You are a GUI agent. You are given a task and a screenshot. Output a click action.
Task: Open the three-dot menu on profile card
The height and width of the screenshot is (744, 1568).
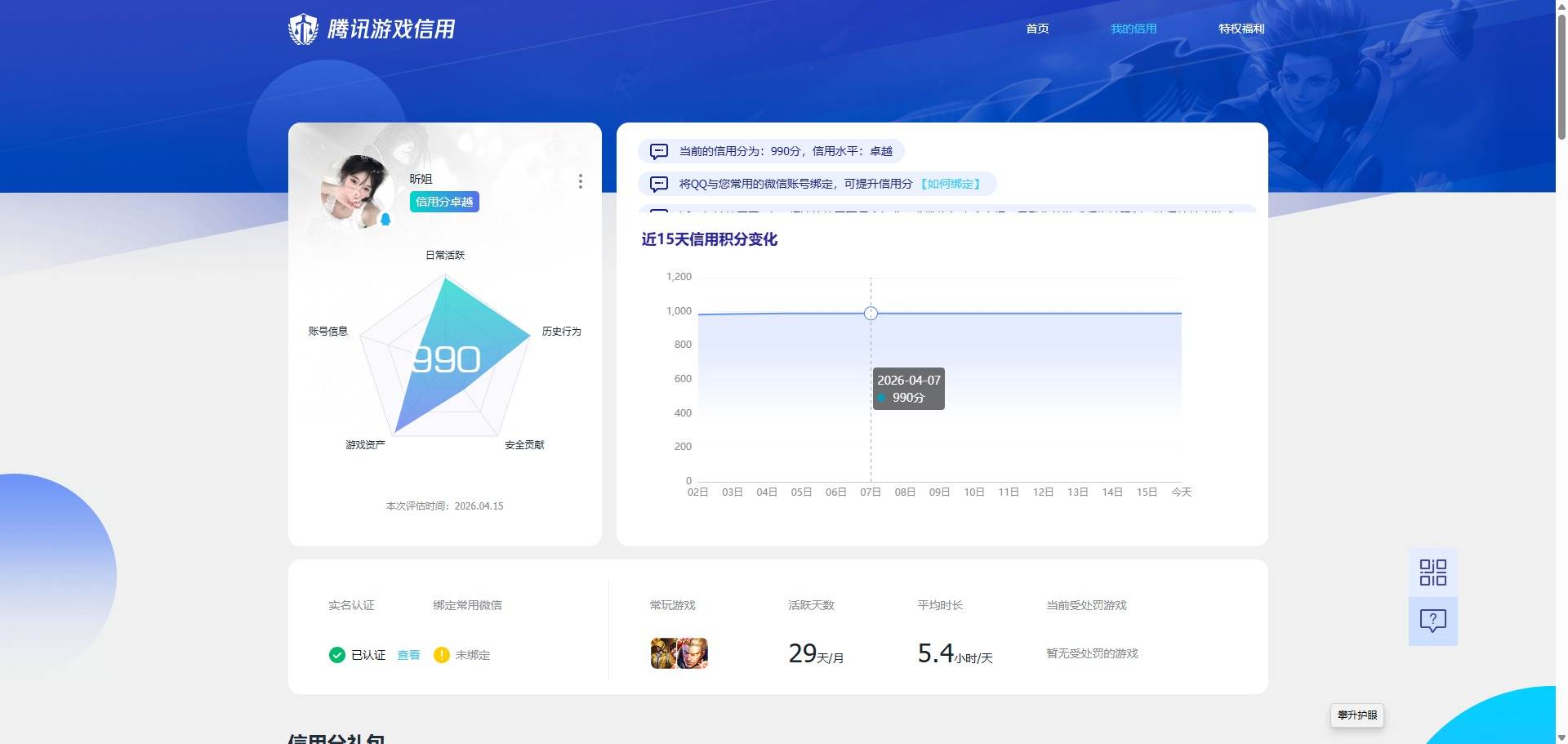(x=580, y=181)
